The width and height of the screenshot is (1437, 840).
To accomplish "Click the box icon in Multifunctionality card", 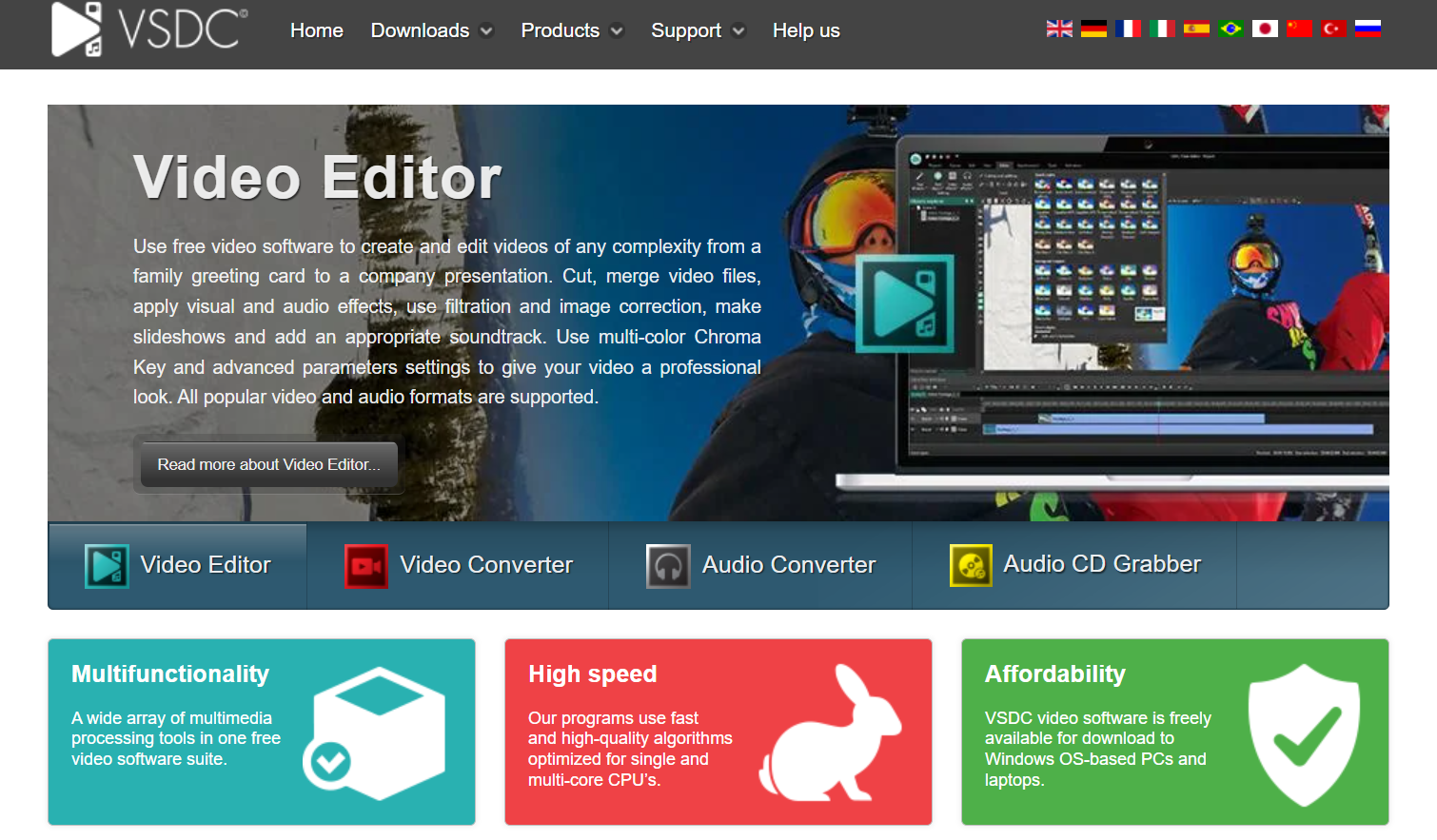I will click(x=374, y=733).
